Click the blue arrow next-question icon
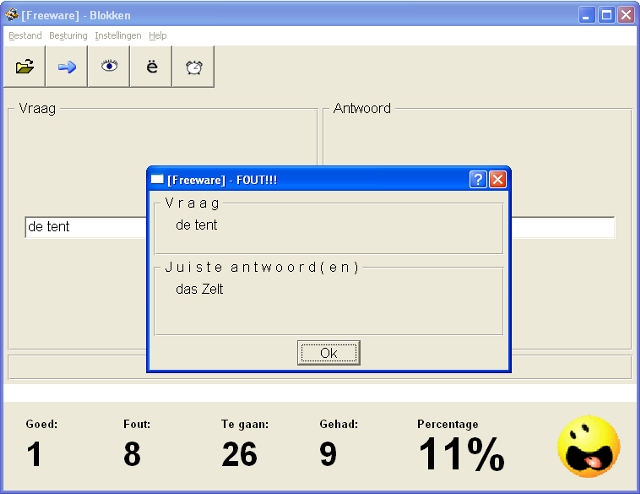This screenshot has height=494, width=640. [x=67, y=67]
